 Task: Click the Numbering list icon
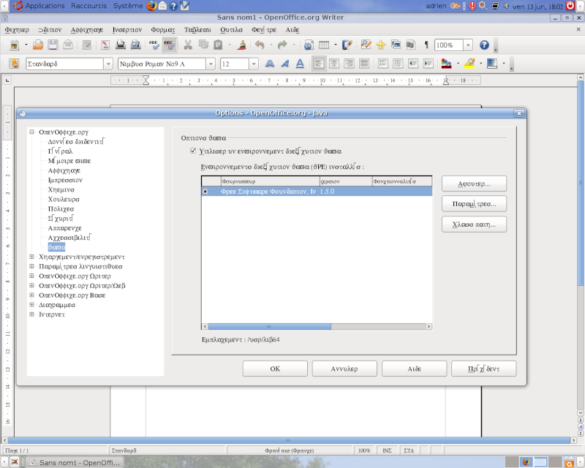[x=382, y=64]
